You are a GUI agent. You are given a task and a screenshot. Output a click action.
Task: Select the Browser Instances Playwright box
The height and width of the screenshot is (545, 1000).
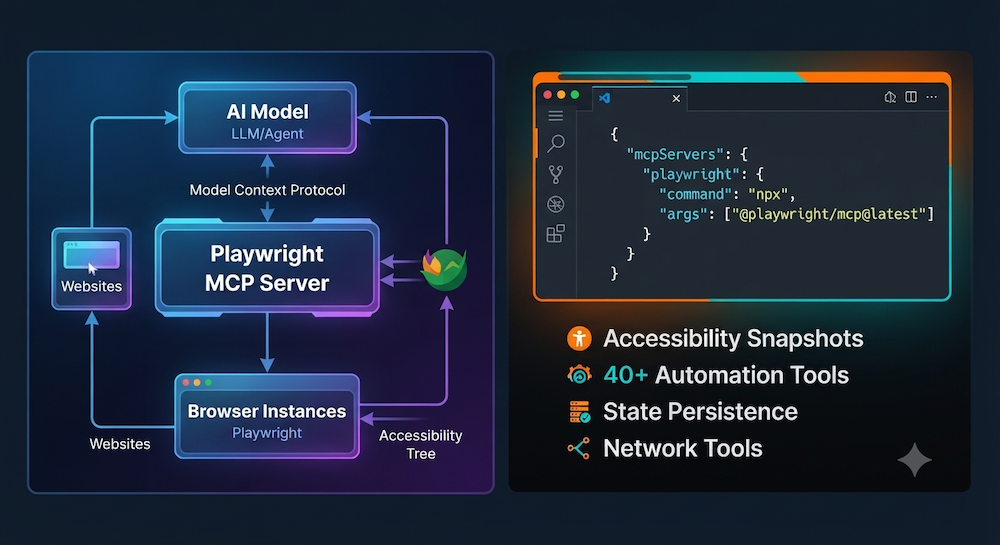[x=267, y=416]
